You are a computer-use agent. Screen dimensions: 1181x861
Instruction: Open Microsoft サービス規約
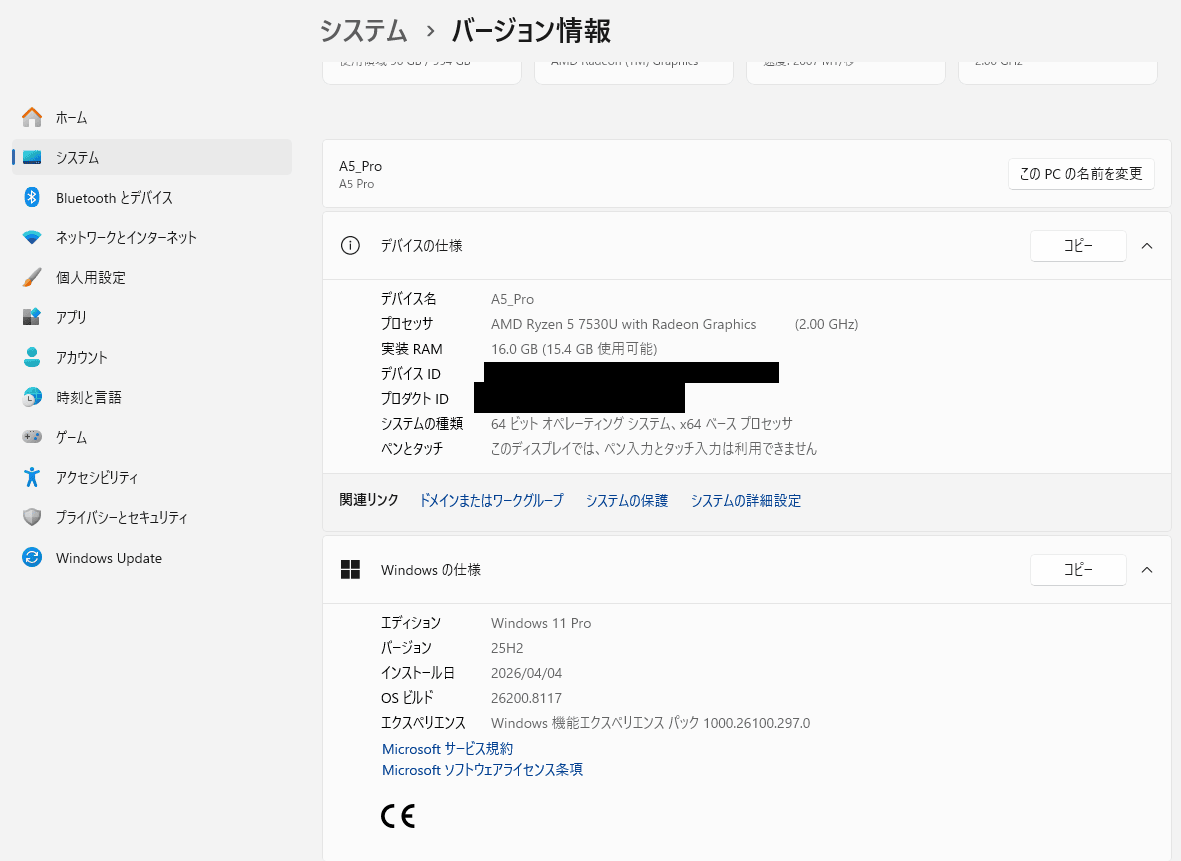(x=447, y=748)
